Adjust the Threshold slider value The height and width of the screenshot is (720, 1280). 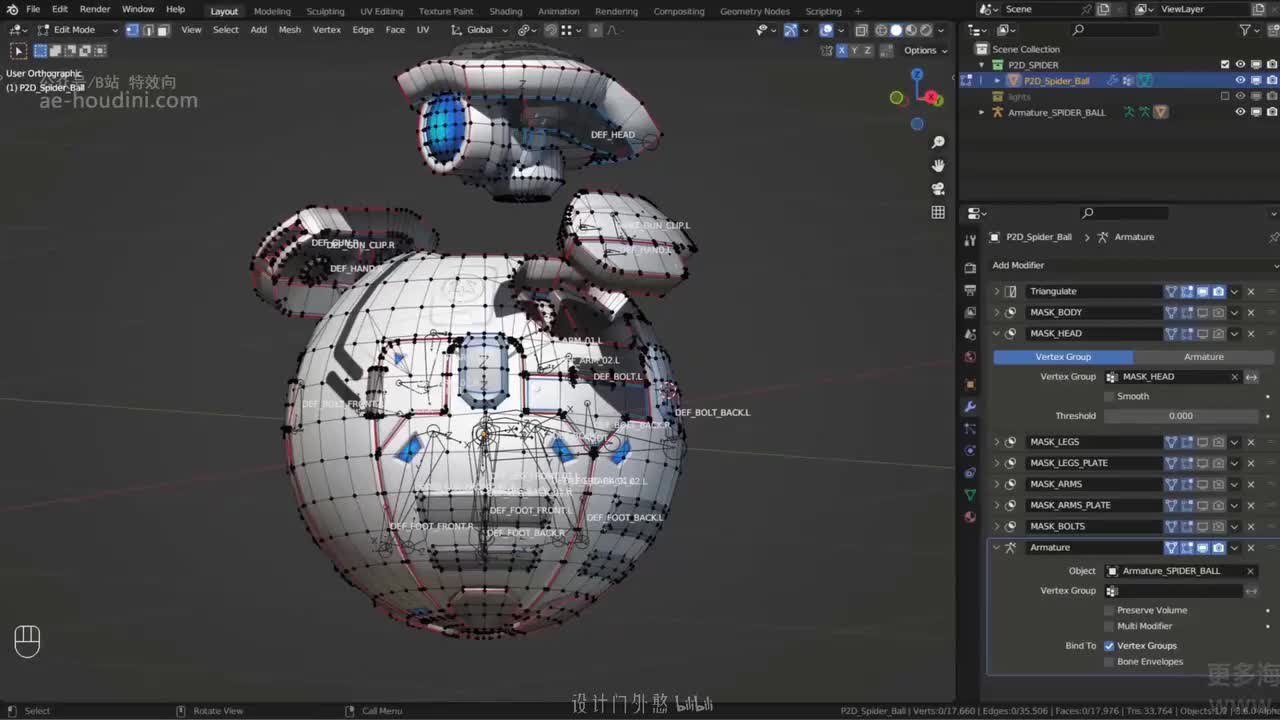tap(1181, 416)
